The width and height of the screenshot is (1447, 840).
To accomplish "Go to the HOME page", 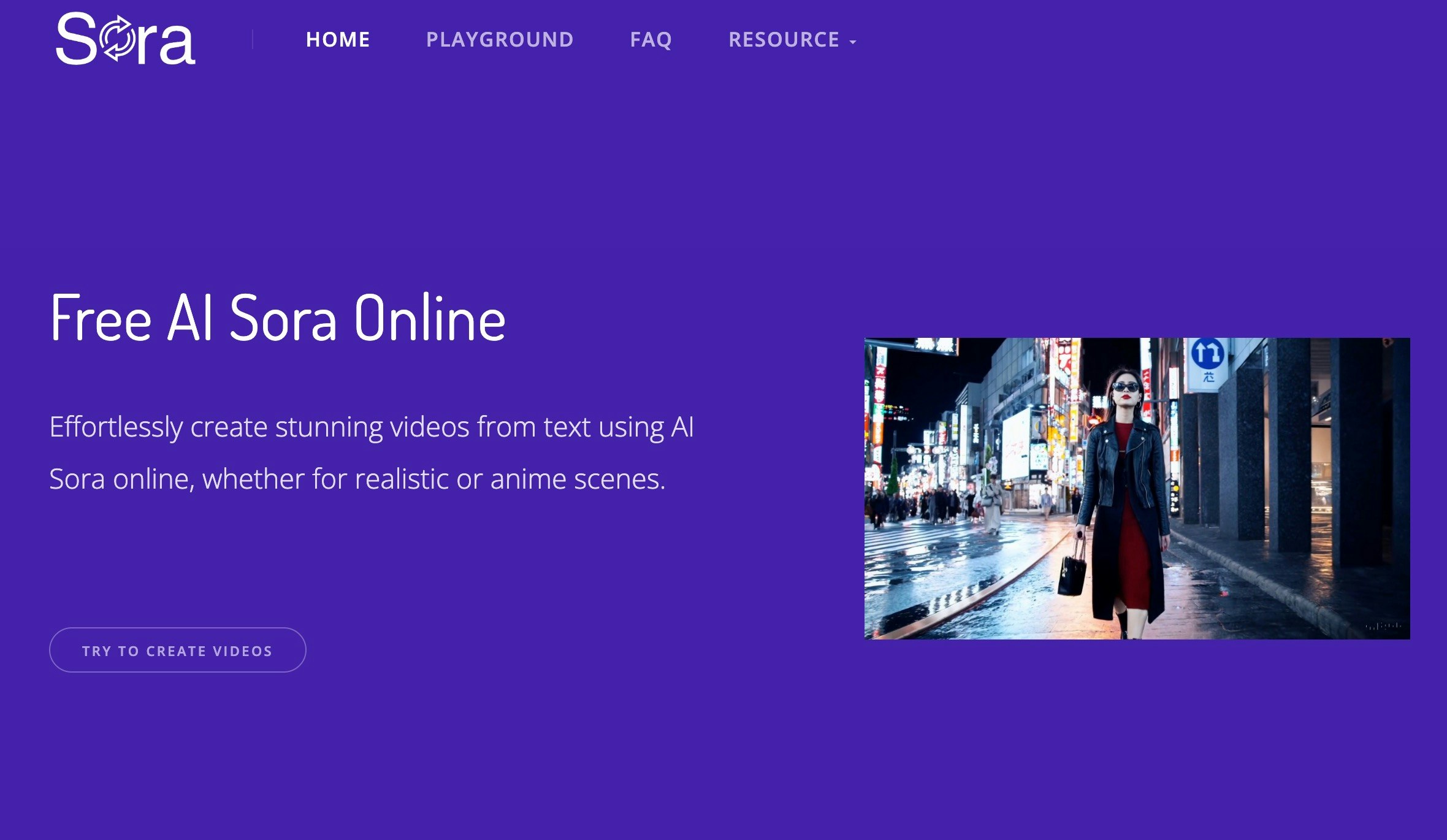I will click(338, 40).
